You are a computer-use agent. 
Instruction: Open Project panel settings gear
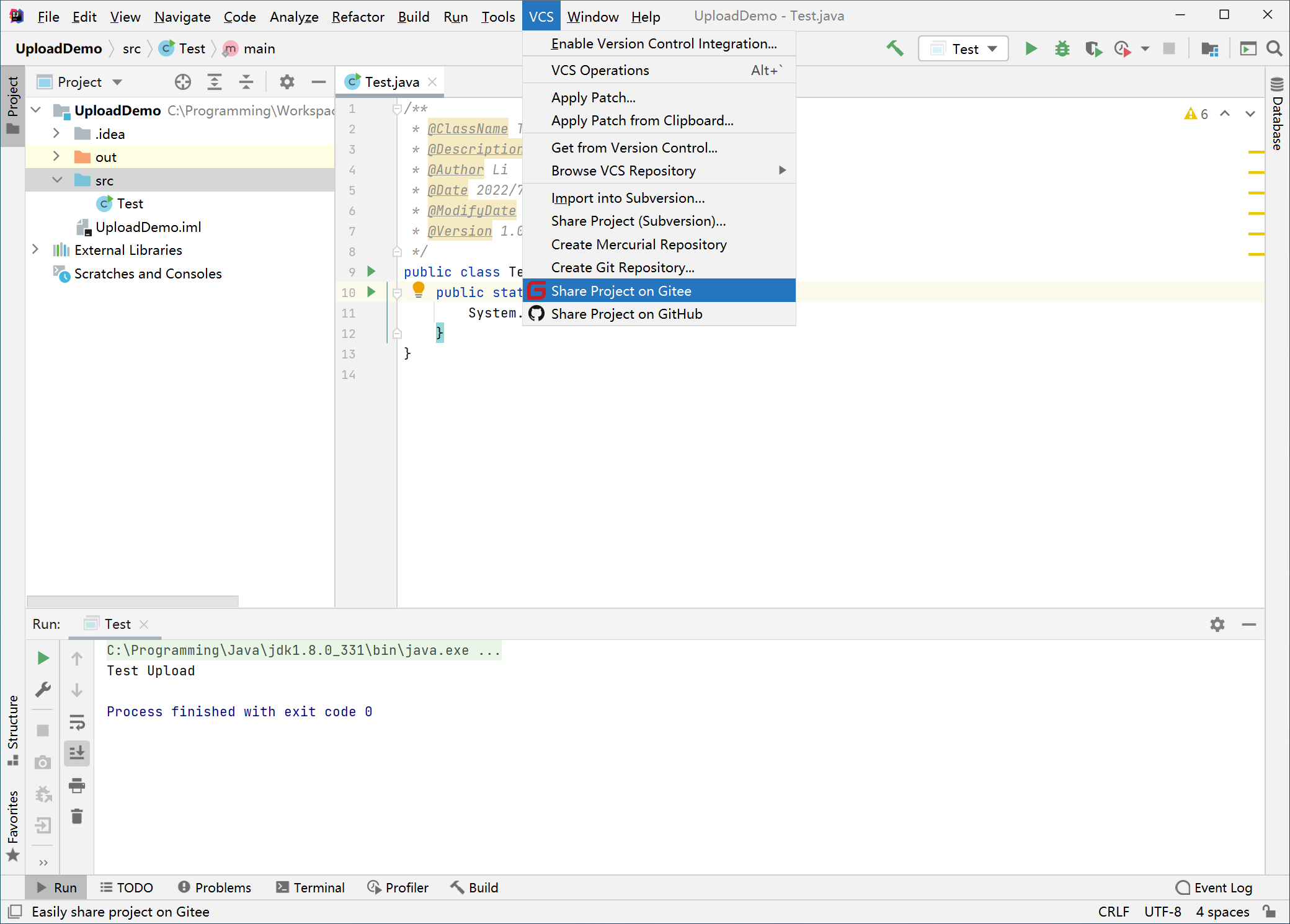[287, 82]
